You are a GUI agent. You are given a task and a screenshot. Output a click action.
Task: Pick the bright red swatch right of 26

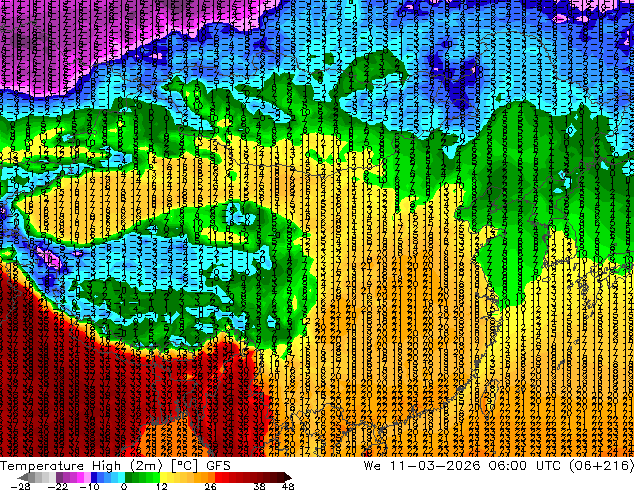click(x=218, y=477)
